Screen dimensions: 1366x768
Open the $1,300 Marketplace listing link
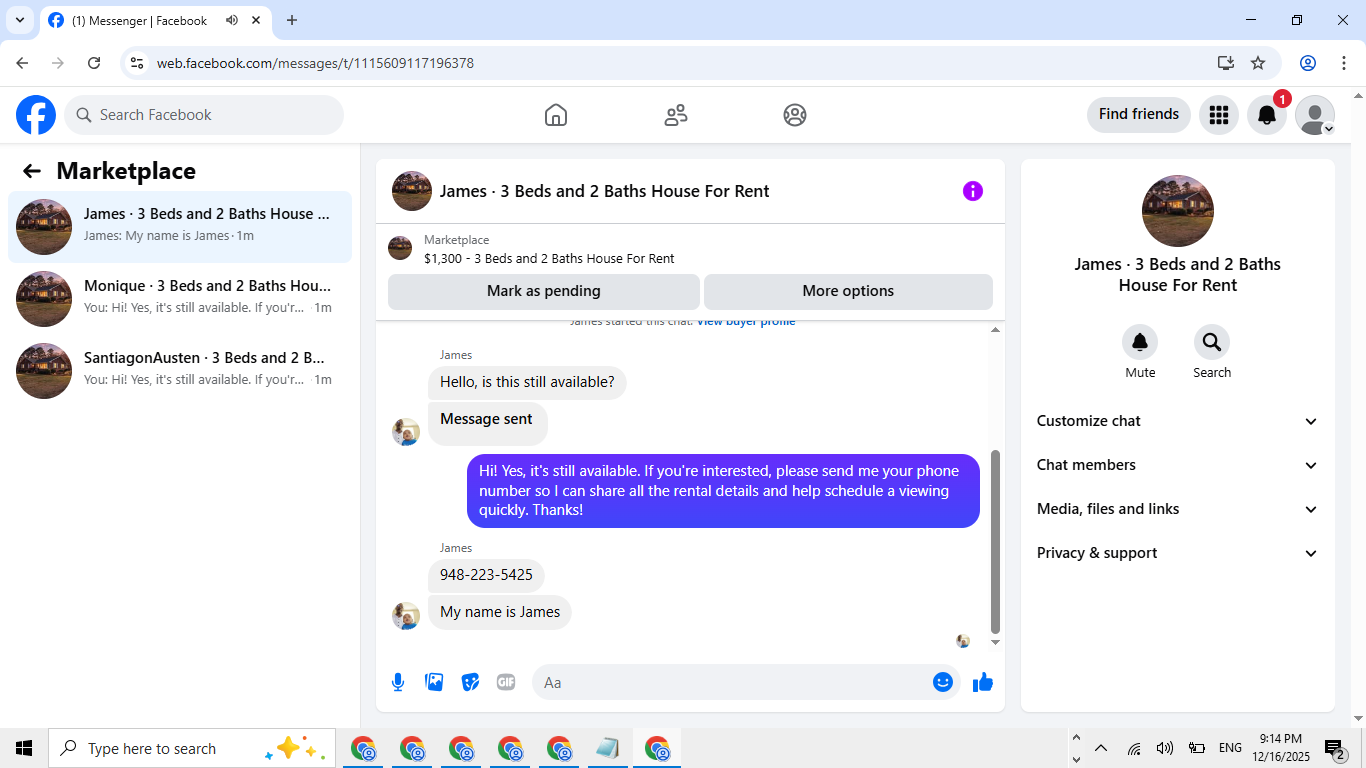549,258
